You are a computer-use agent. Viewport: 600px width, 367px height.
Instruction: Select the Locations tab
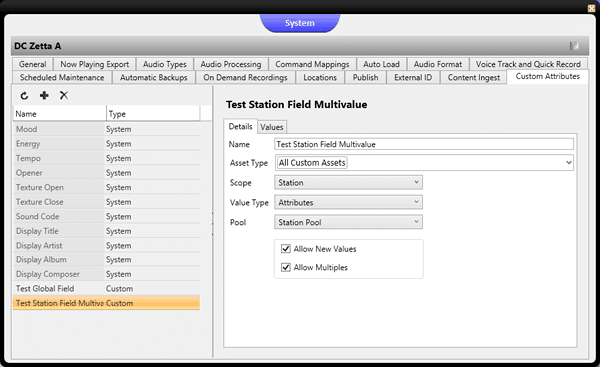click(320, 77)
